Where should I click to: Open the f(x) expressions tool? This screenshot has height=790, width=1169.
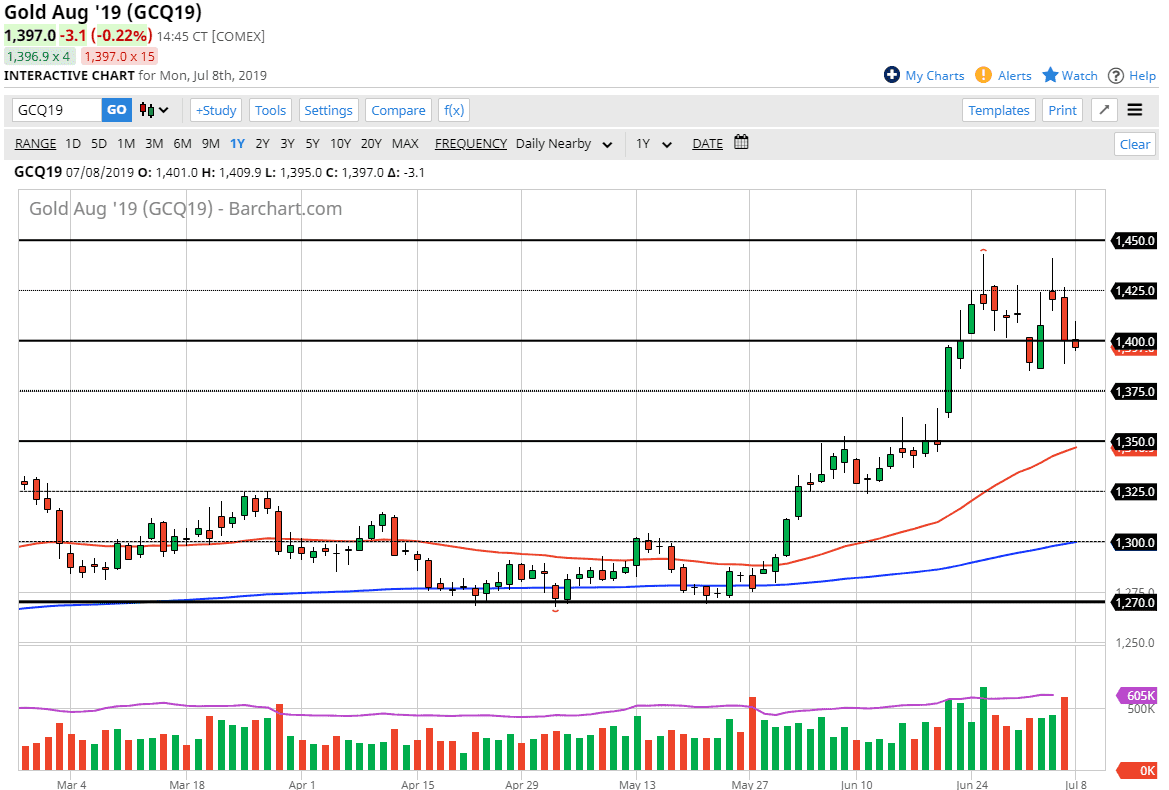tap(454, 110)
